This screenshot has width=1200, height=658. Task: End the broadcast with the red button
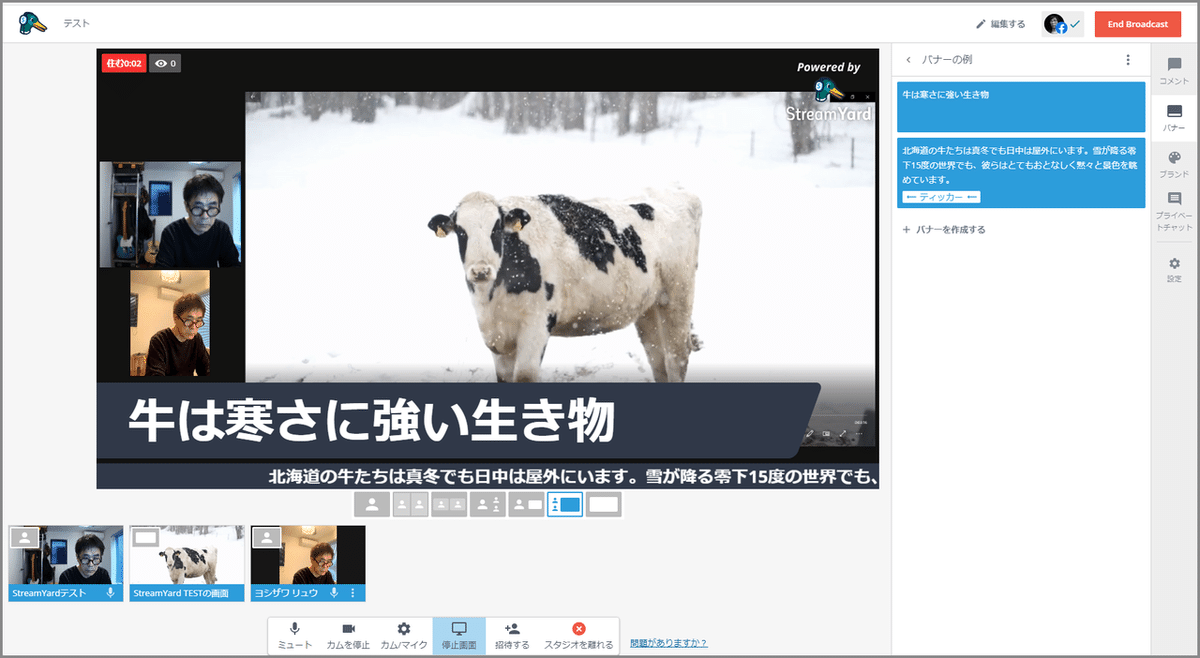coord(1138,24)
